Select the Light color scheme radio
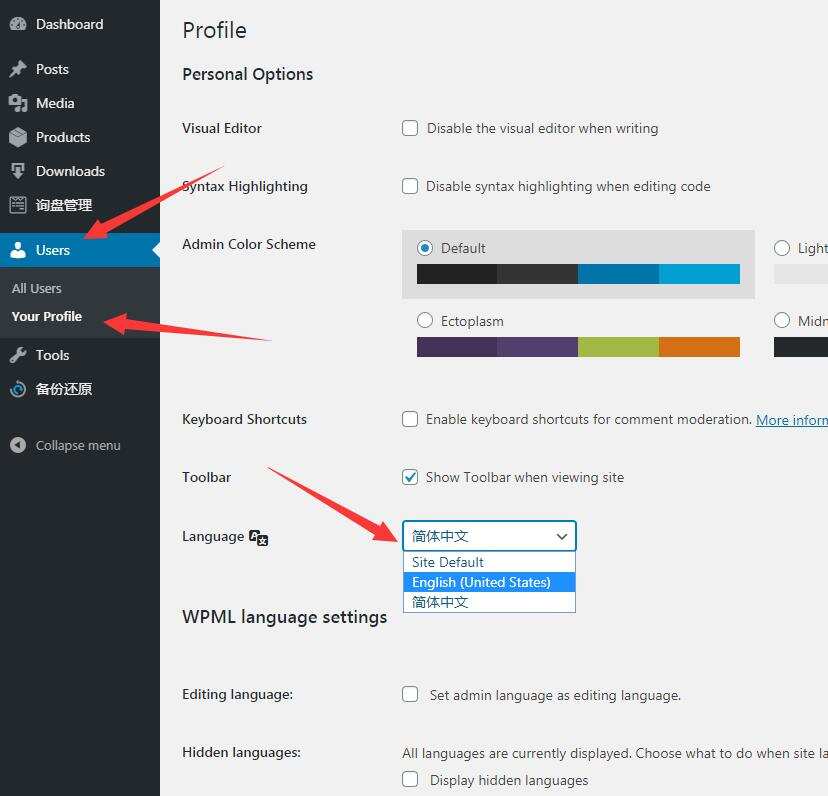 pos(782,248)
